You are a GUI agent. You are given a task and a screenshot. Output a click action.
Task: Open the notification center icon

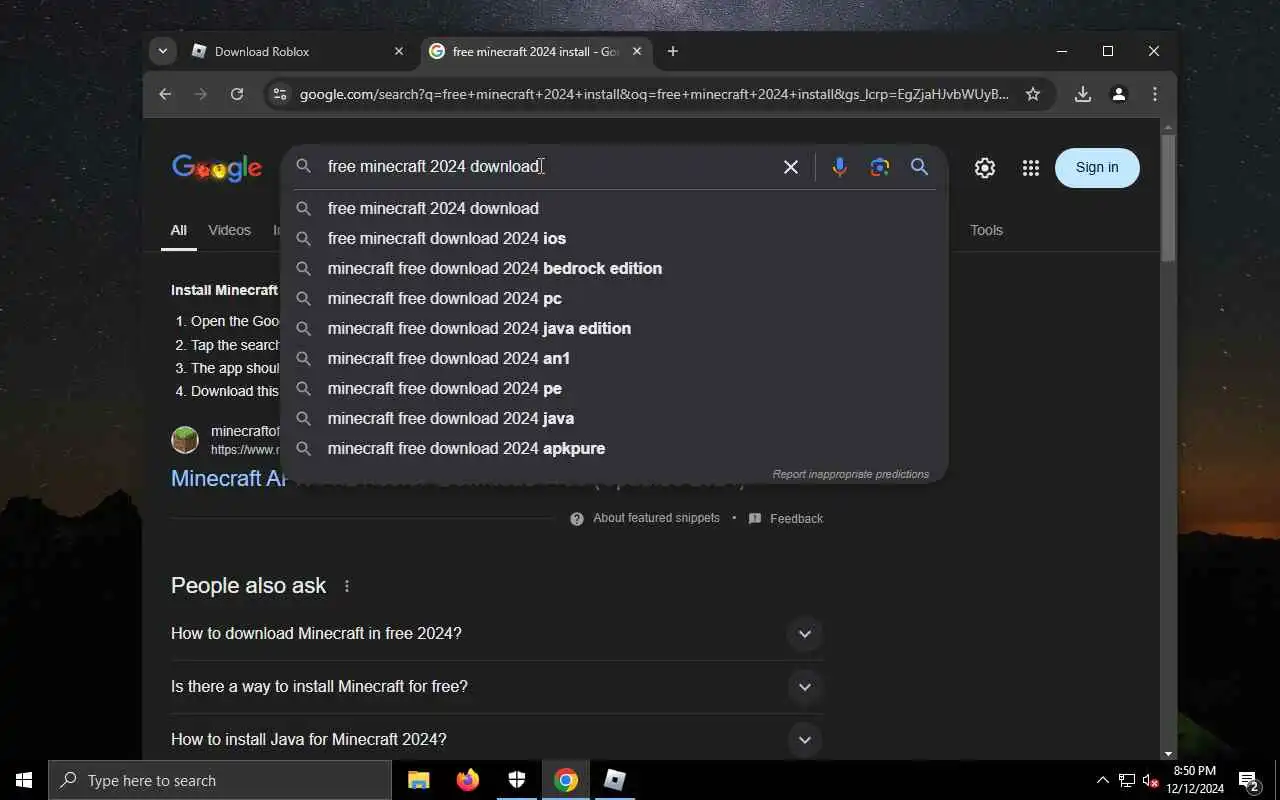(1249, 780)
